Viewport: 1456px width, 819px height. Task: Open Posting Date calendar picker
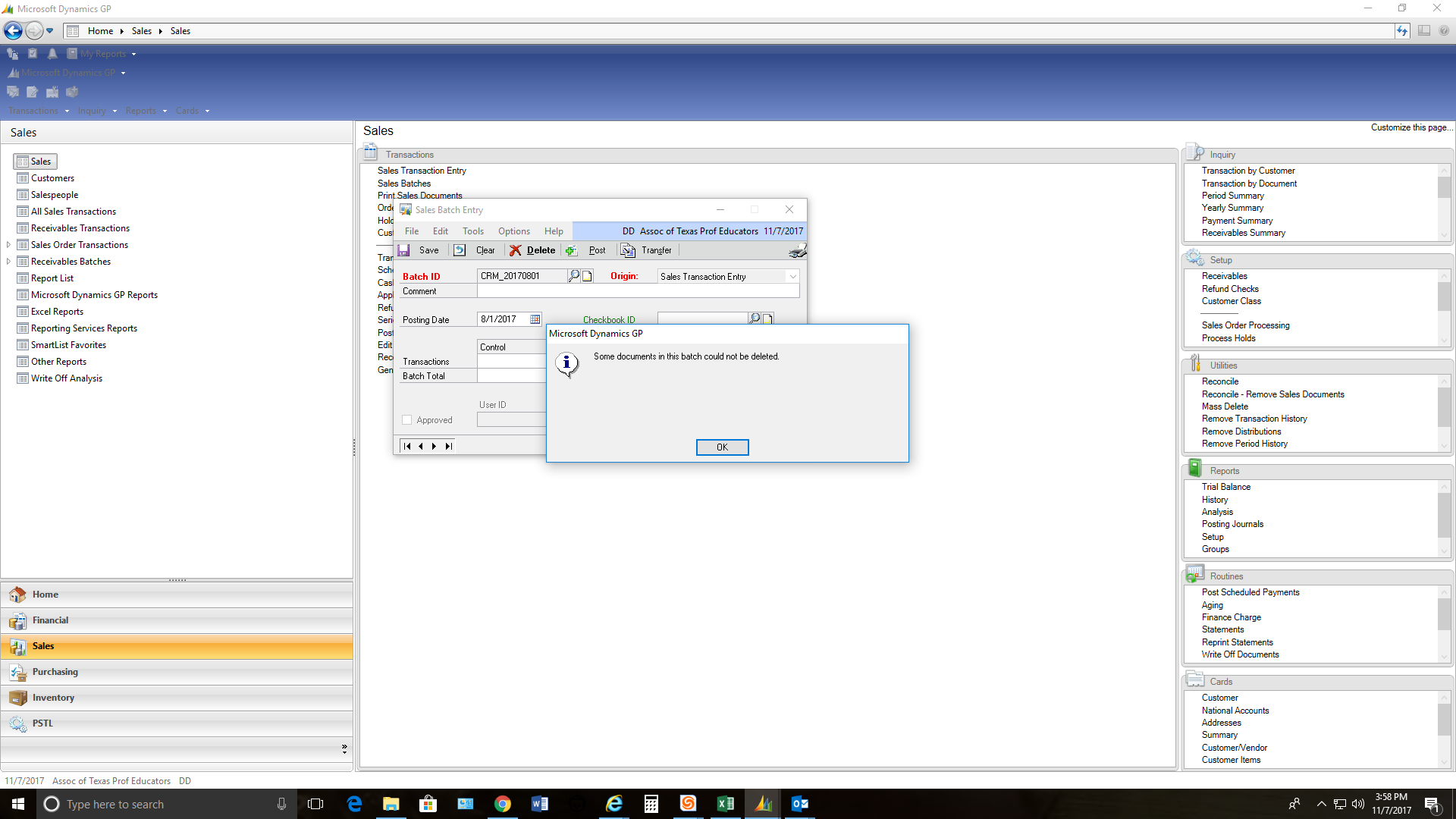pos(535,319)
